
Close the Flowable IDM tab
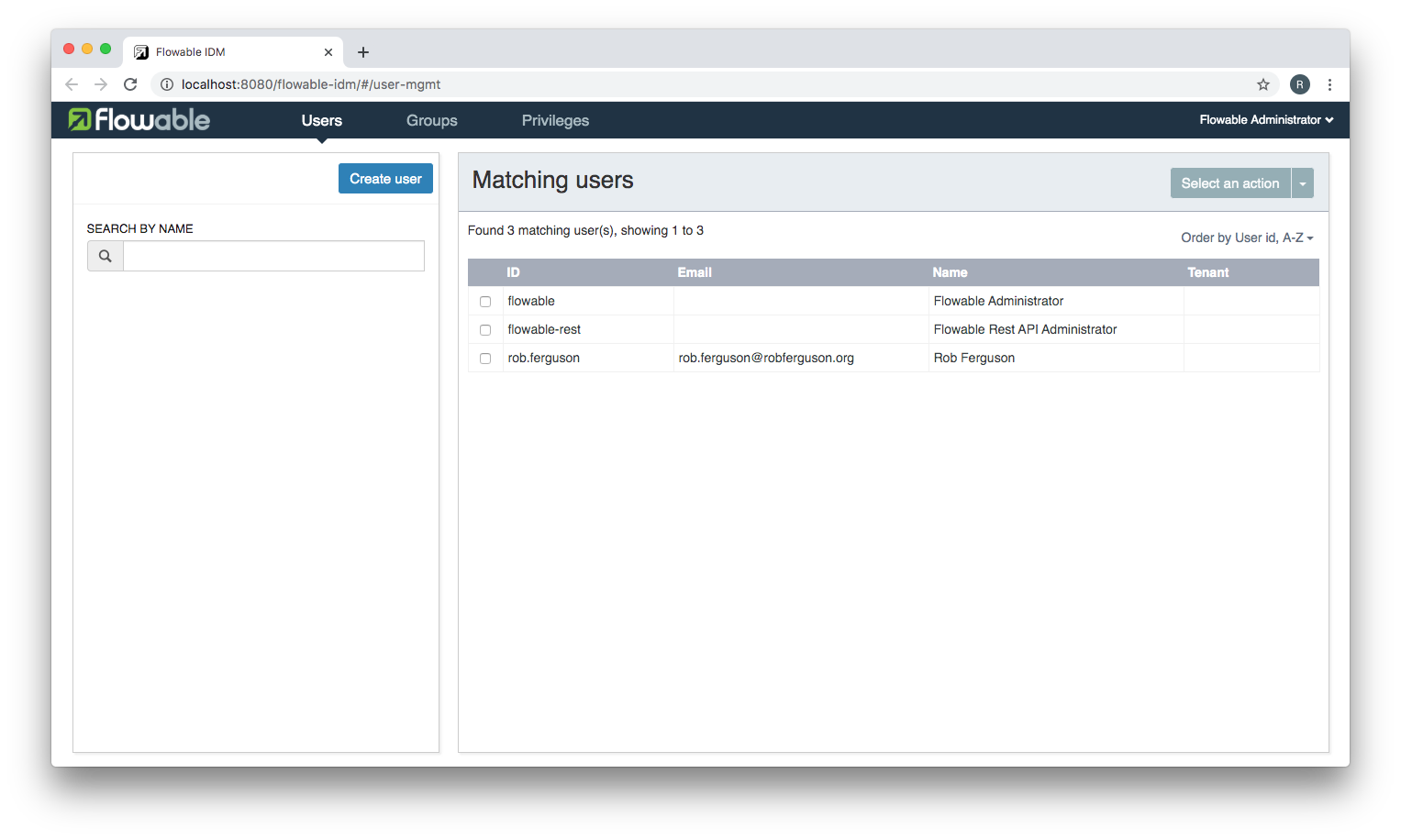[328, 52]
